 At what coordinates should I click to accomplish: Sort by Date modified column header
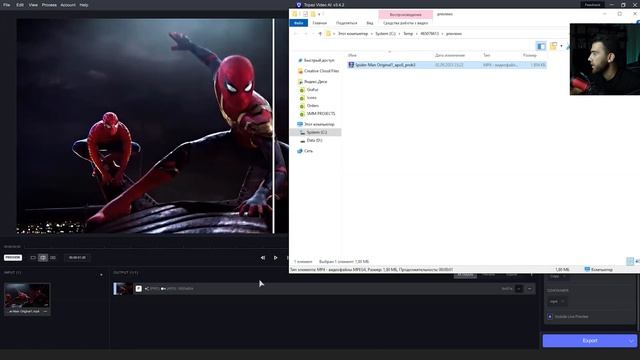pos(450,55)
